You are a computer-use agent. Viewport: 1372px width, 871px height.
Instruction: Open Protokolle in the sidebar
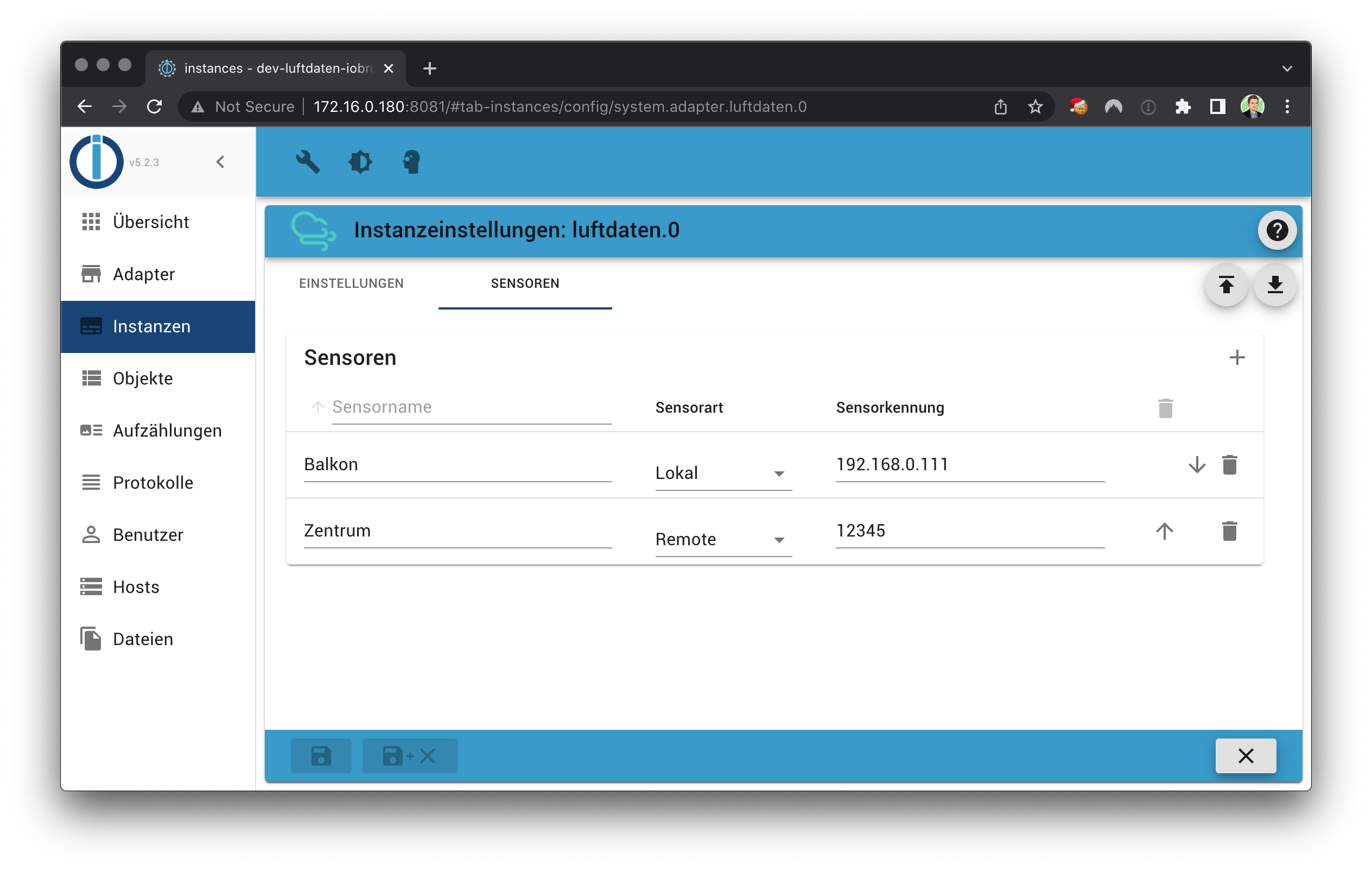tap(158, 483)
